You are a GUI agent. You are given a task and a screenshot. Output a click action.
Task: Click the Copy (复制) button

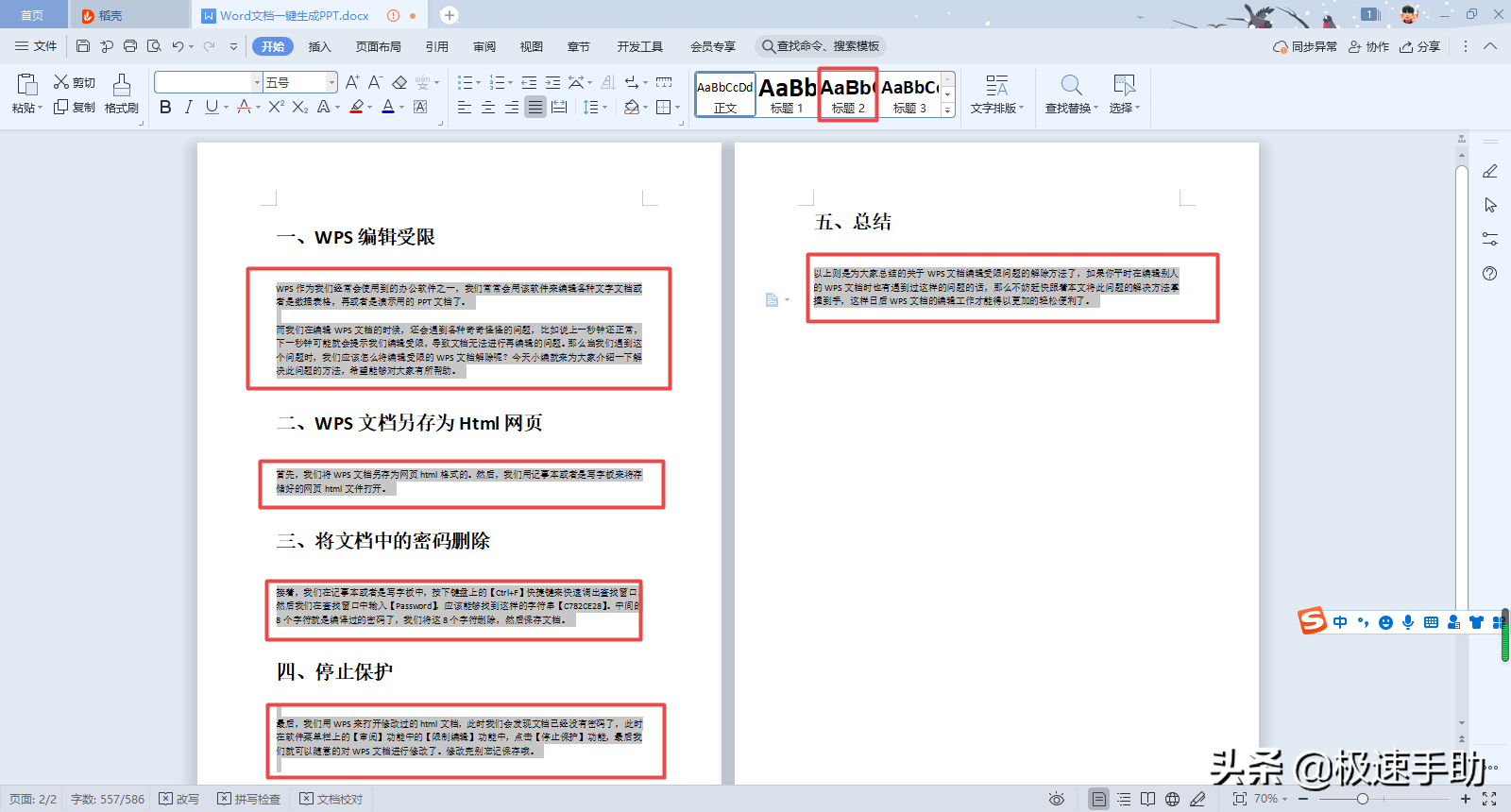pyautogui.click(x=75, y=107)
